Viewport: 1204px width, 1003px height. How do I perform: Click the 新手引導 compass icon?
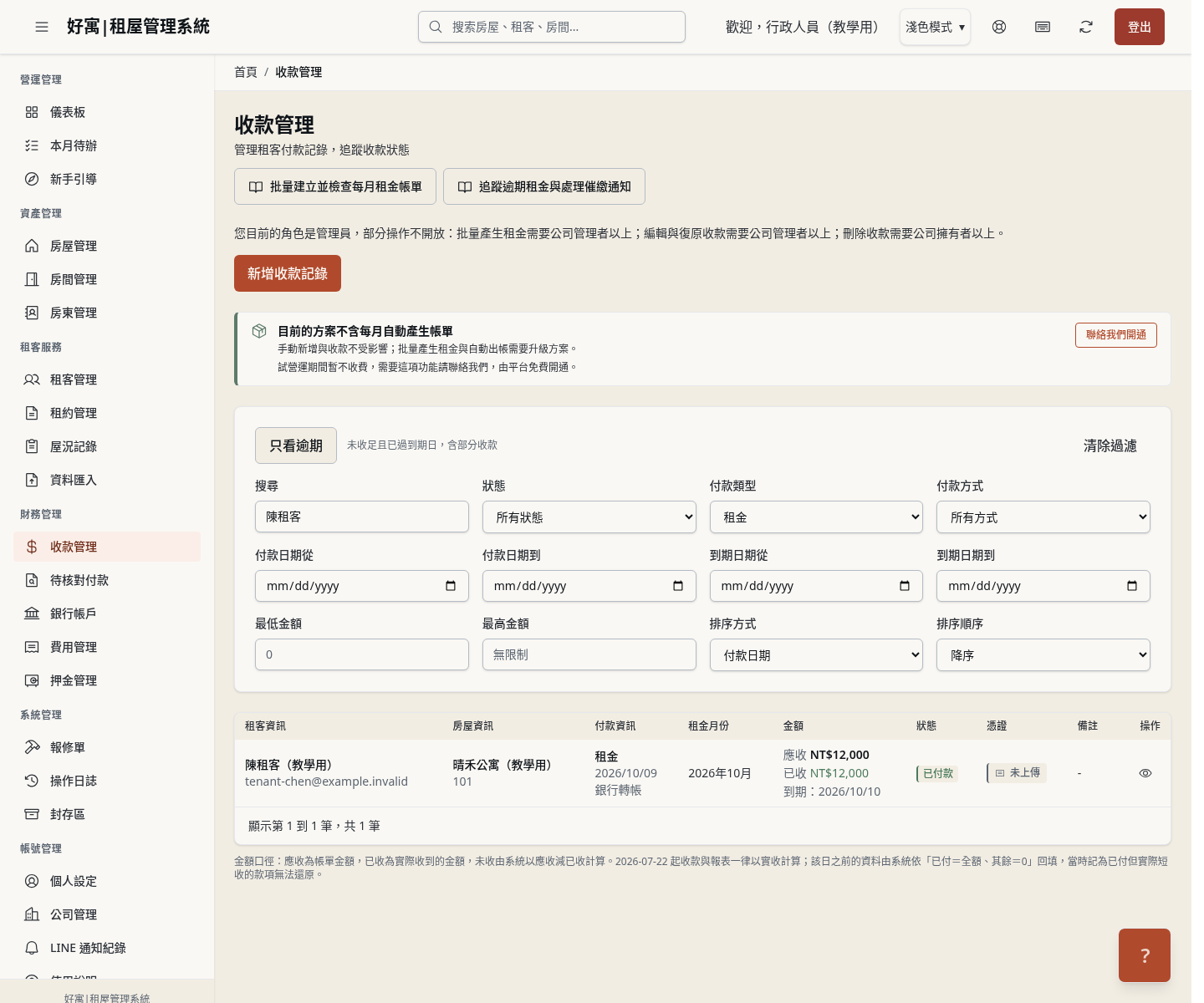point(32,179)
